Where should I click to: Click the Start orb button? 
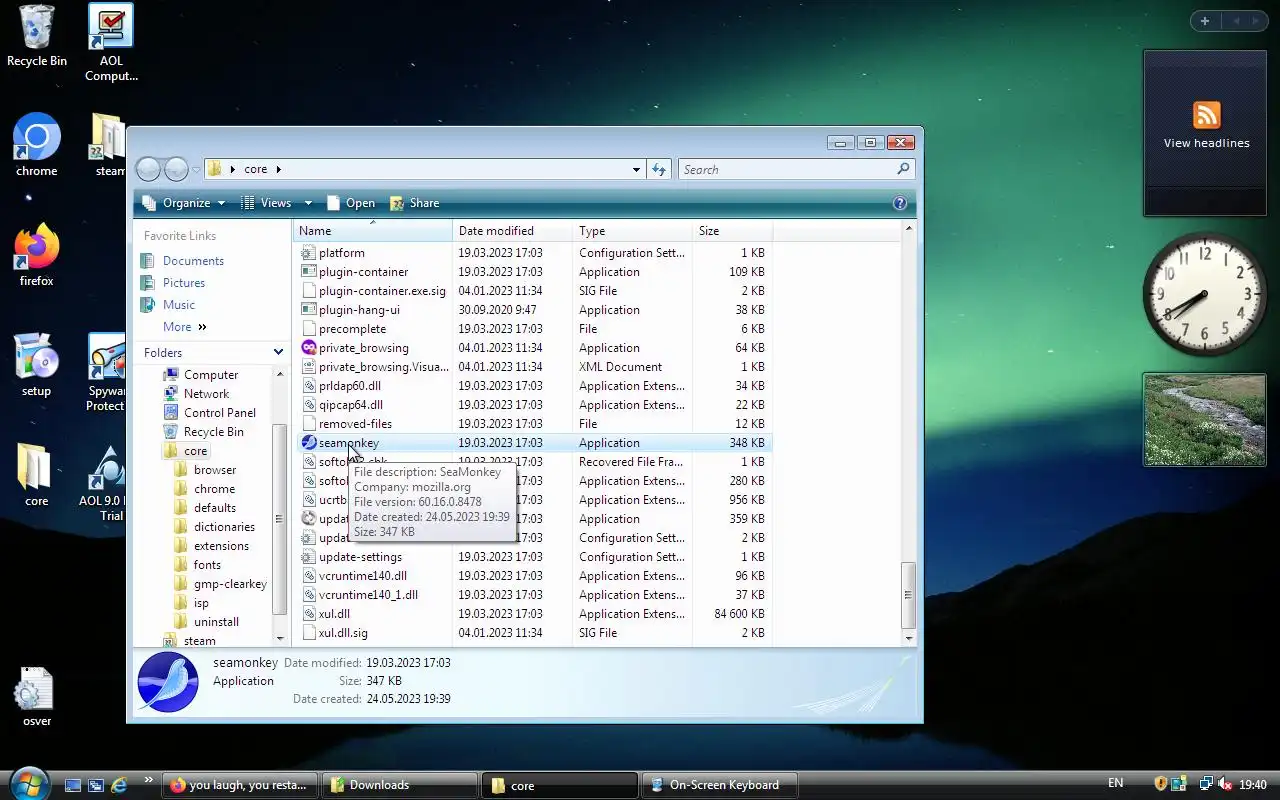[x=27, y=783]
